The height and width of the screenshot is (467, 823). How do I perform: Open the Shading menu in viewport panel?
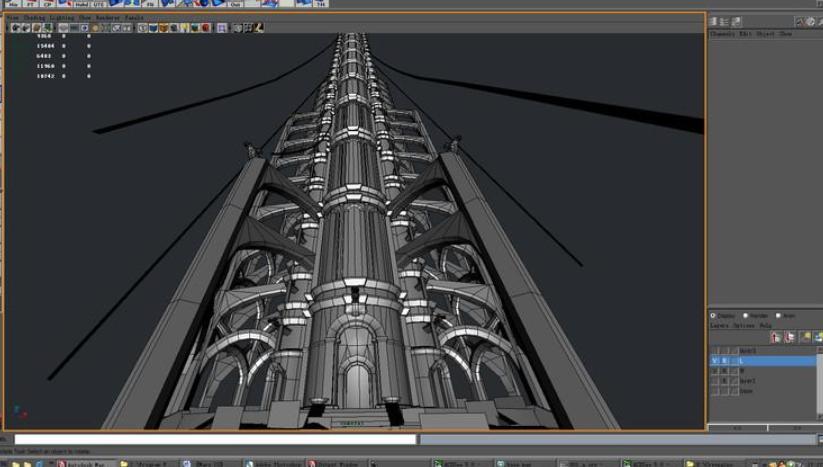tap(34, 18)
